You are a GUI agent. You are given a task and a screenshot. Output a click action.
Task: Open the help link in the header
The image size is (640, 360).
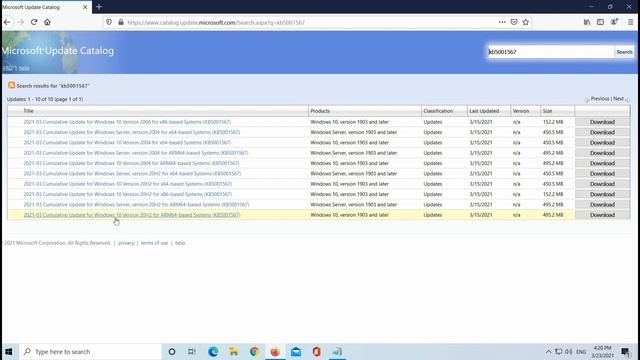(x=24, y=68)
